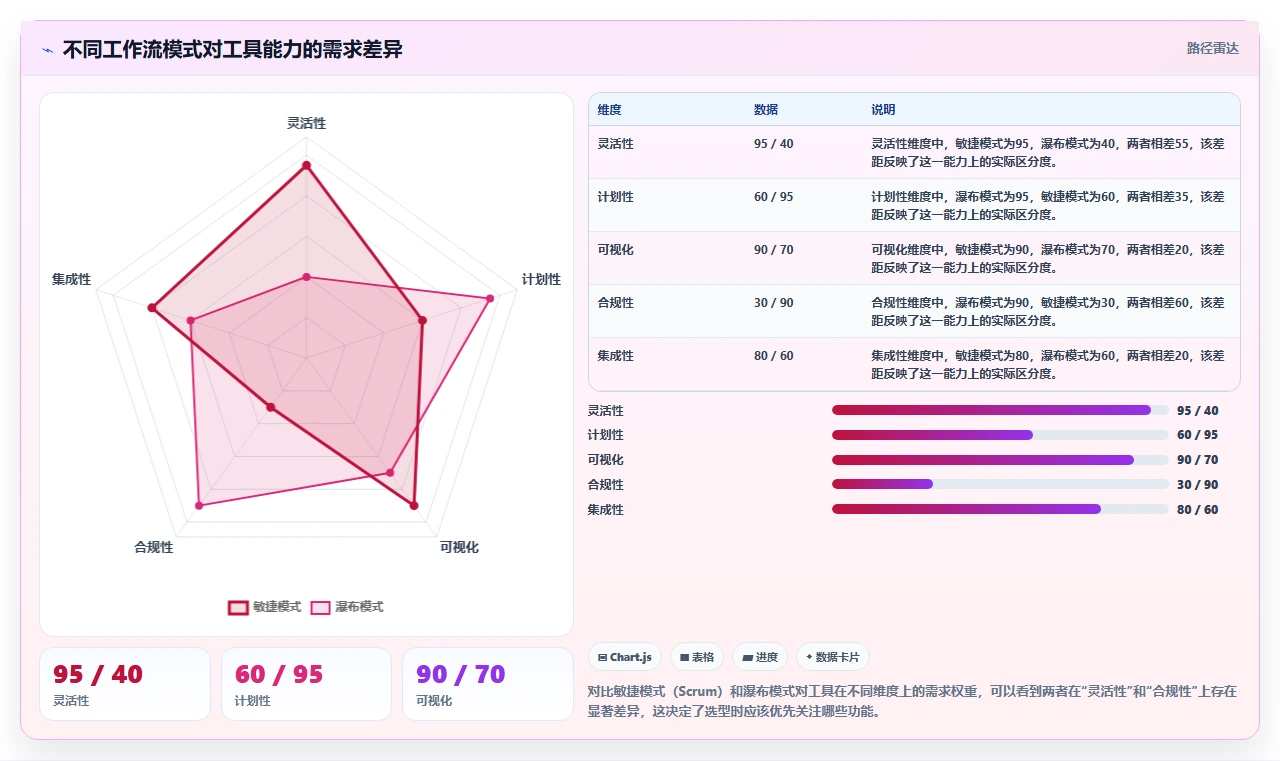Click the 灵活性 axis label on radar
The height and width of the screenshot is (761, 1280).
pos(306,123)
